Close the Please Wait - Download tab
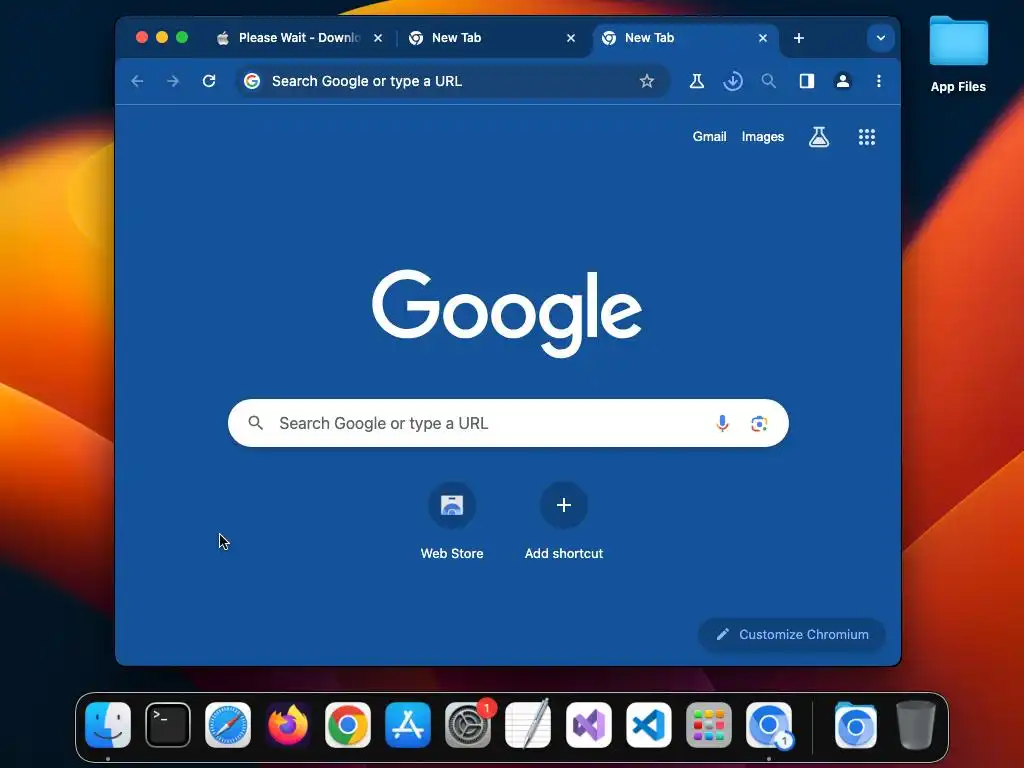The image size is (1024, 768). (x=377, y=38)
